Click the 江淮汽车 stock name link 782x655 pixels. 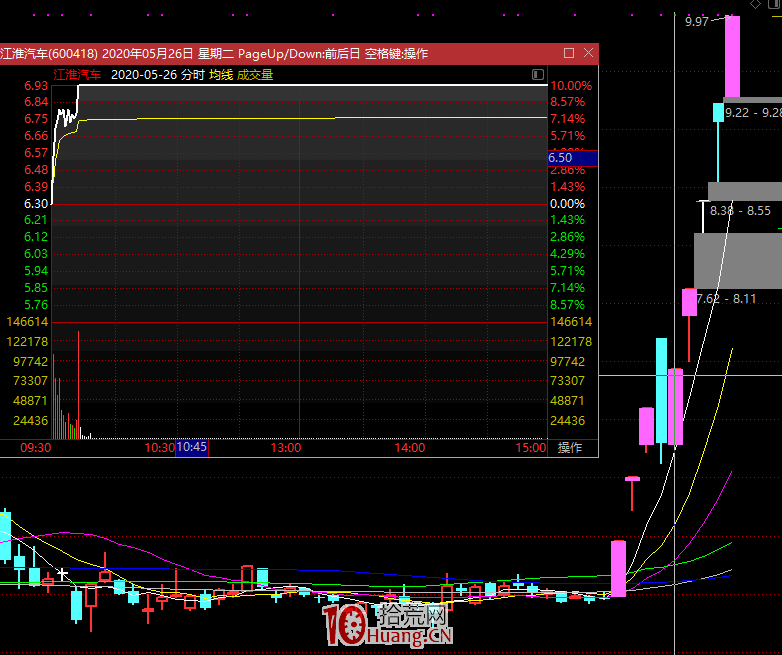pyautogui.click(x=78, y=74)
